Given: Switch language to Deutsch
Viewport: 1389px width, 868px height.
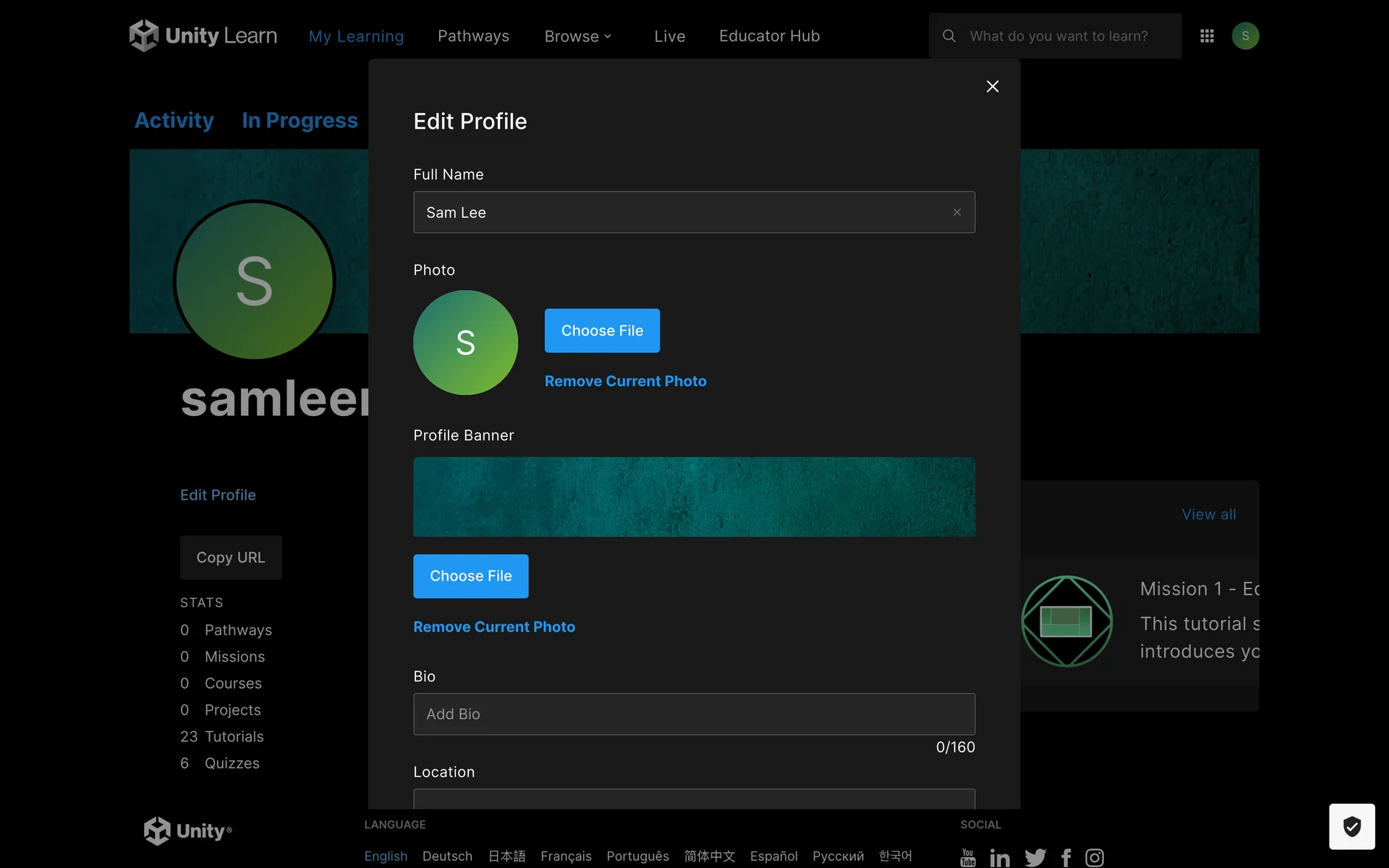Looking at the screenshot, I should [x=447, y=856].
